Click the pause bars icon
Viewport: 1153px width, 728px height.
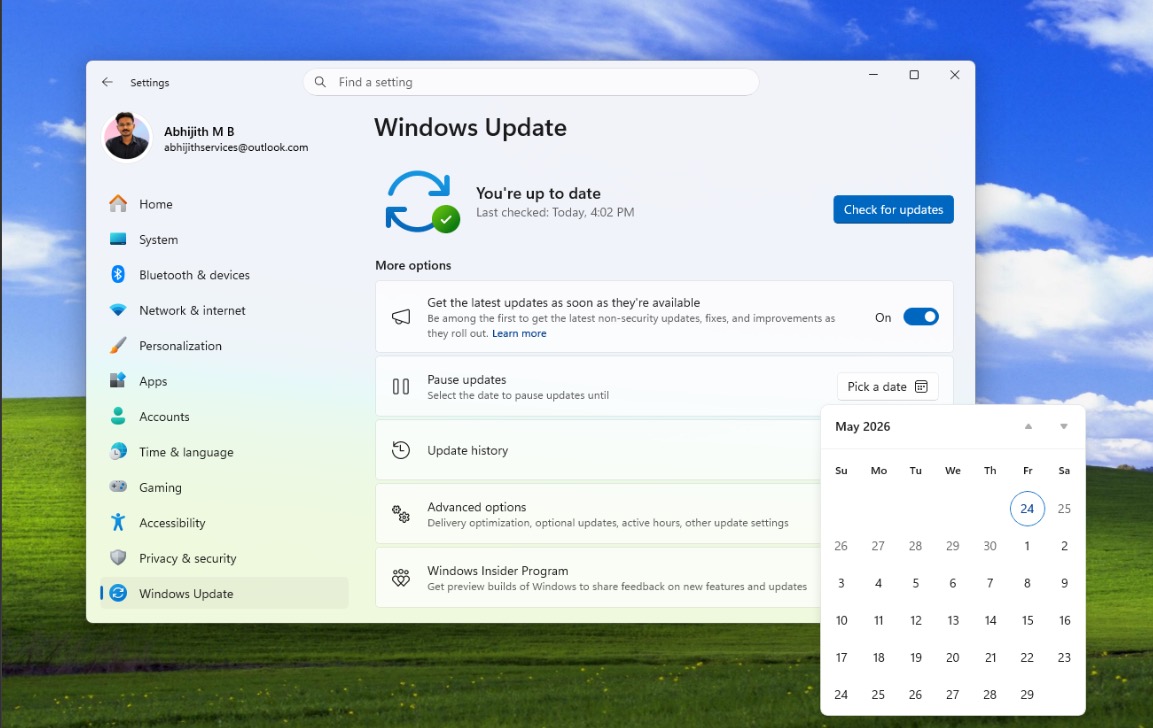click(x=401, y=387)
